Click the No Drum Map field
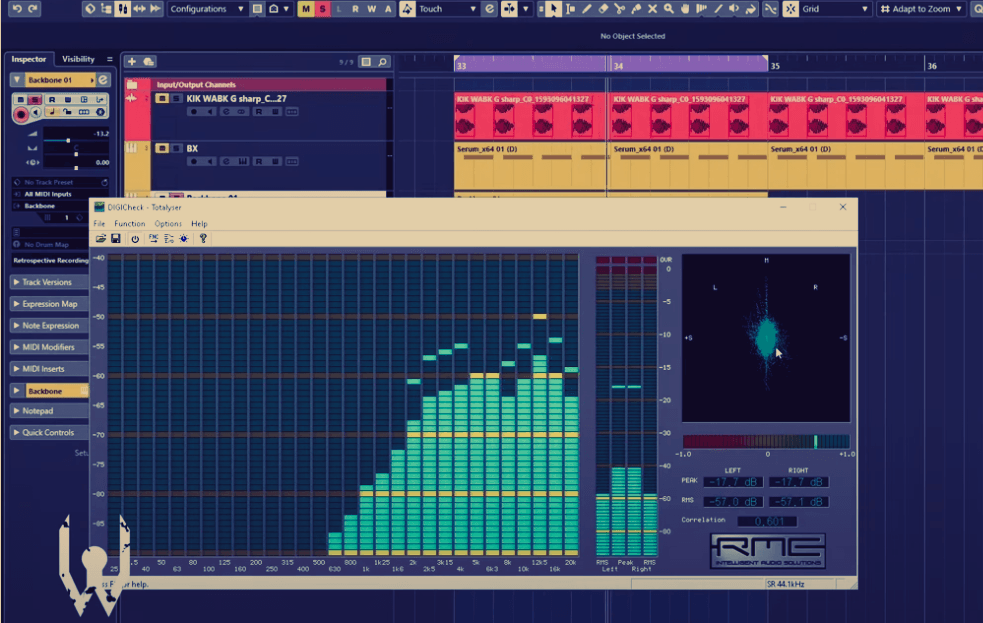 coord(50,244)
